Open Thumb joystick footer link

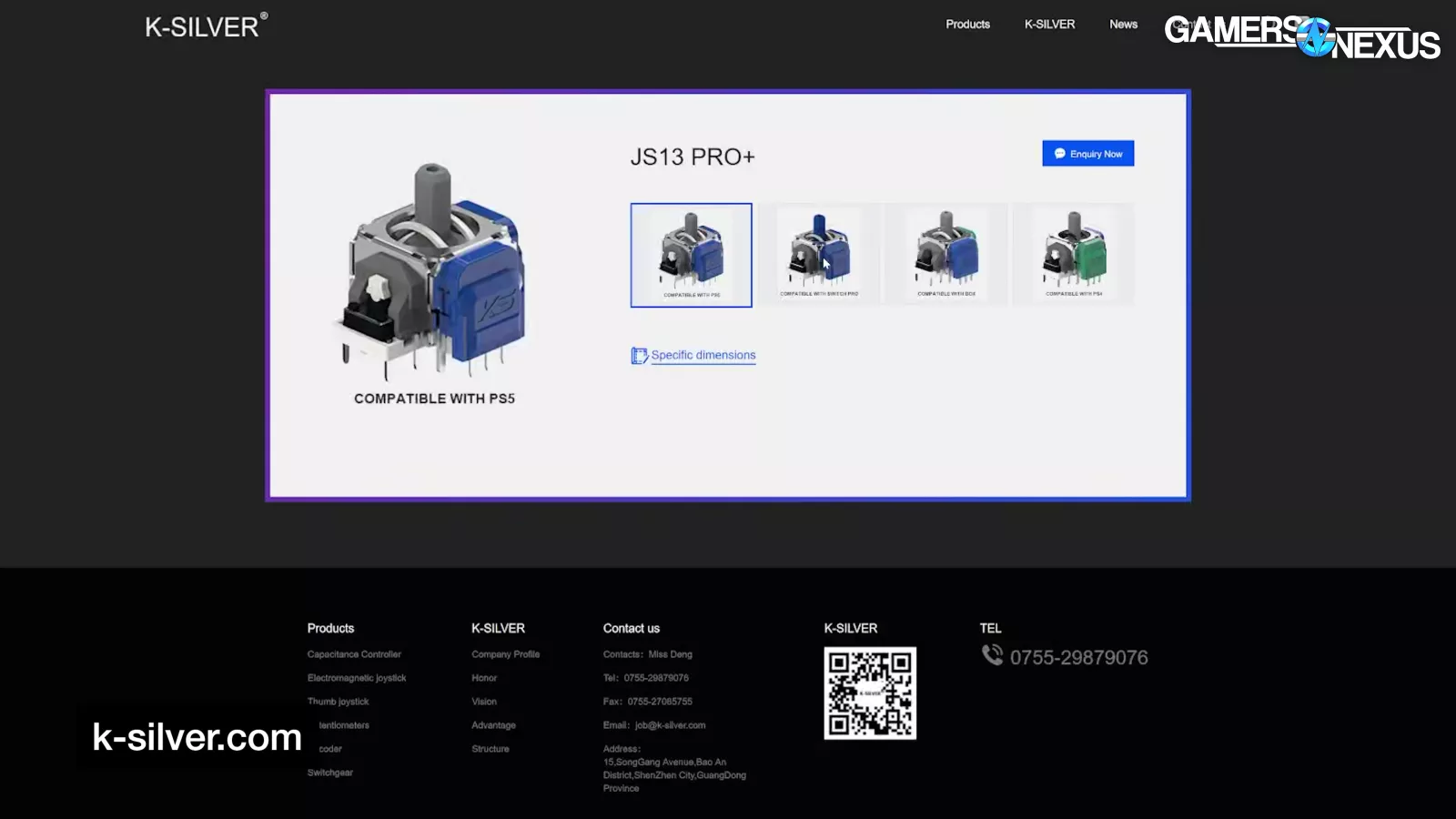tap(339, 702)
